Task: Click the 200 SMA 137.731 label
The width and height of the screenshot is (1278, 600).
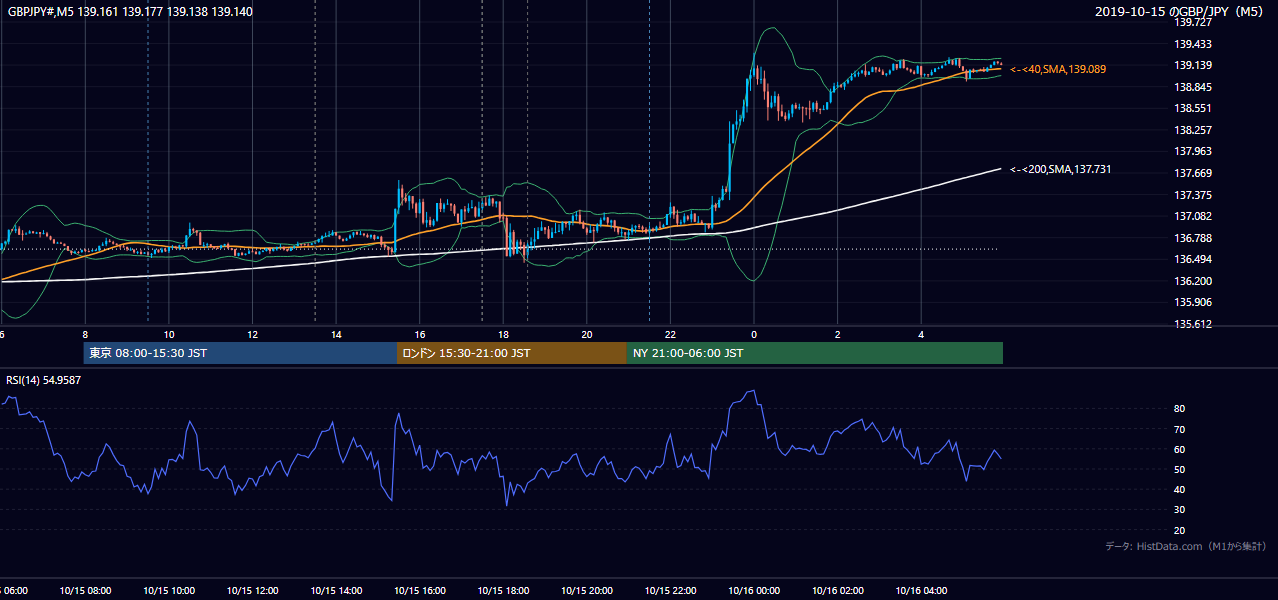Action: pos(1061,170)
